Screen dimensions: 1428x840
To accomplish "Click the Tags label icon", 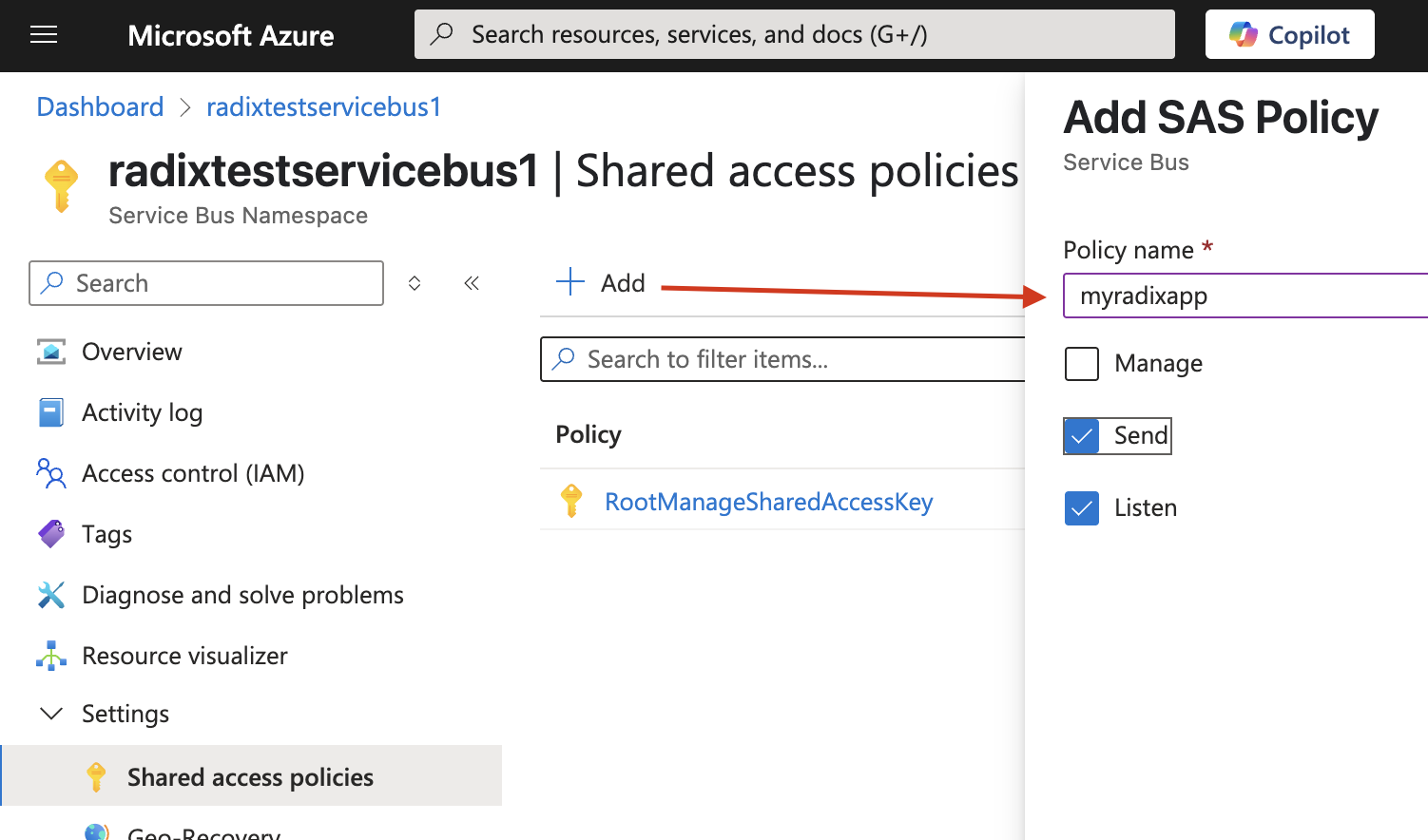I will 49,533.
